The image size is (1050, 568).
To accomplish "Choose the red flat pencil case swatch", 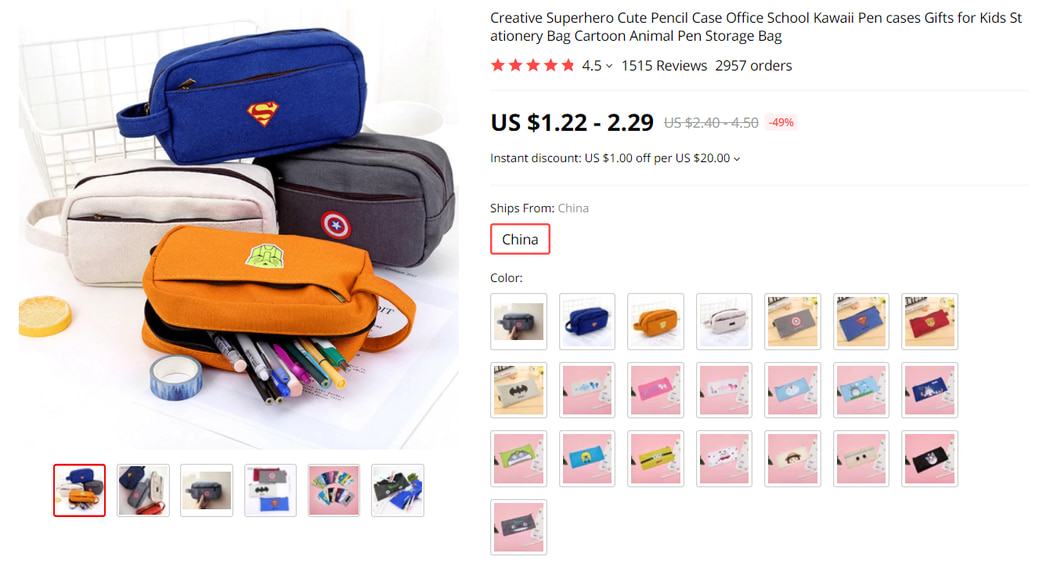I will [929, 322].
